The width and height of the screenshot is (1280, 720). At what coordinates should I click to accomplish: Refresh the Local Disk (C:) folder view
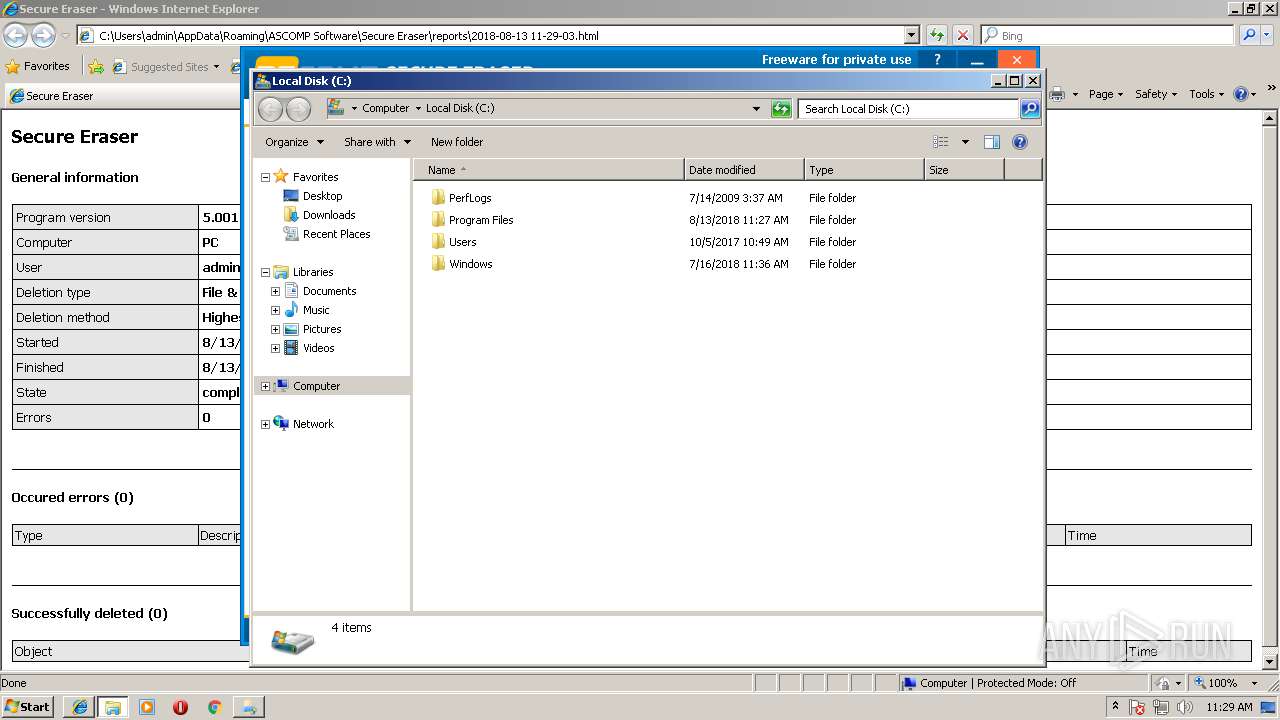(x=781, y=109)
